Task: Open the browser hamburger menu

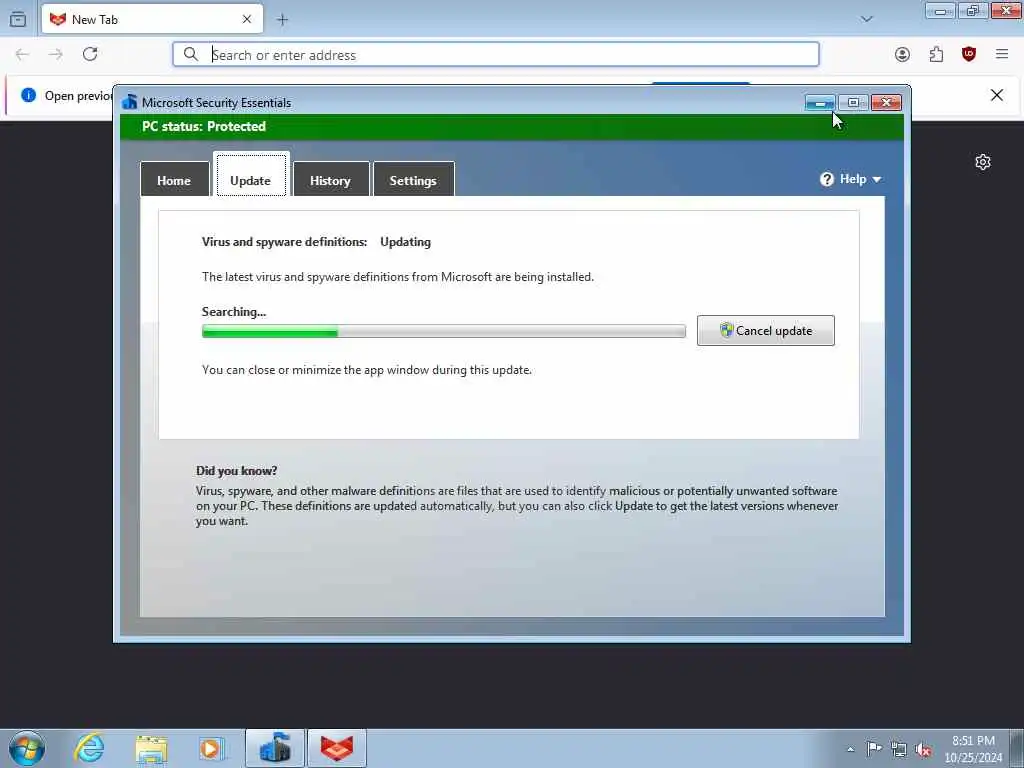Action: tap(1002, 54)
